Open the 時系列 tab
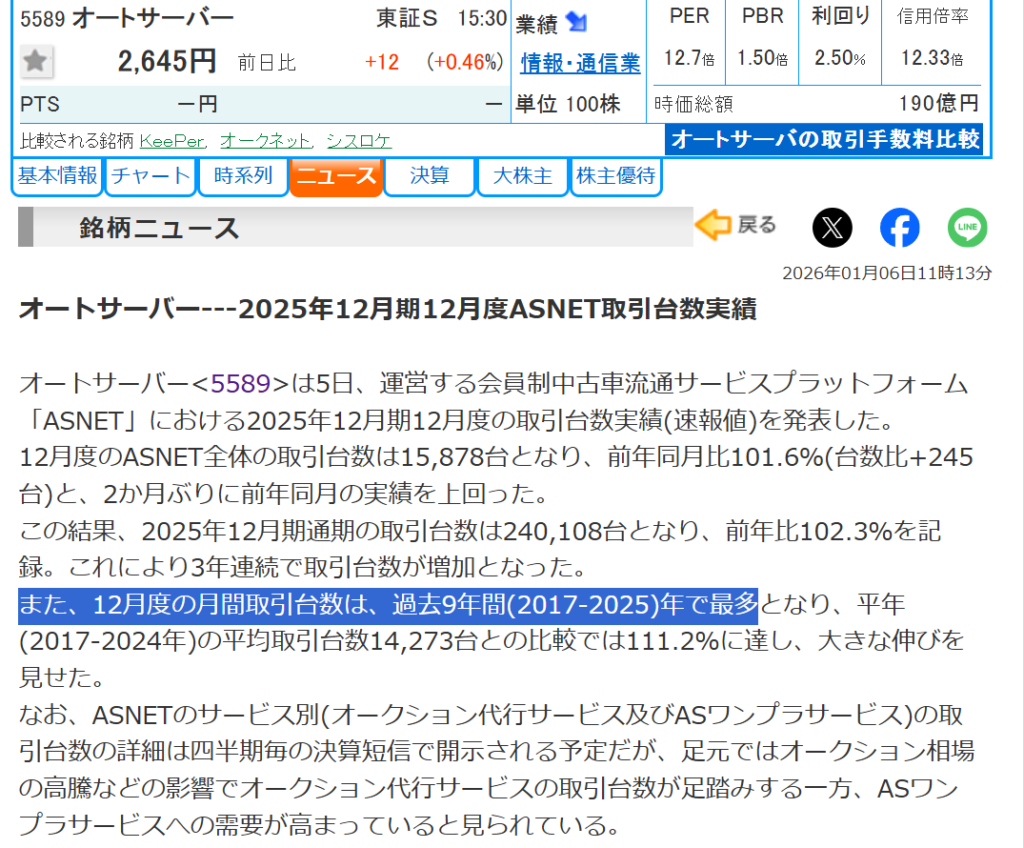This screenshot has height=848, width=1024. coord(242,177)
